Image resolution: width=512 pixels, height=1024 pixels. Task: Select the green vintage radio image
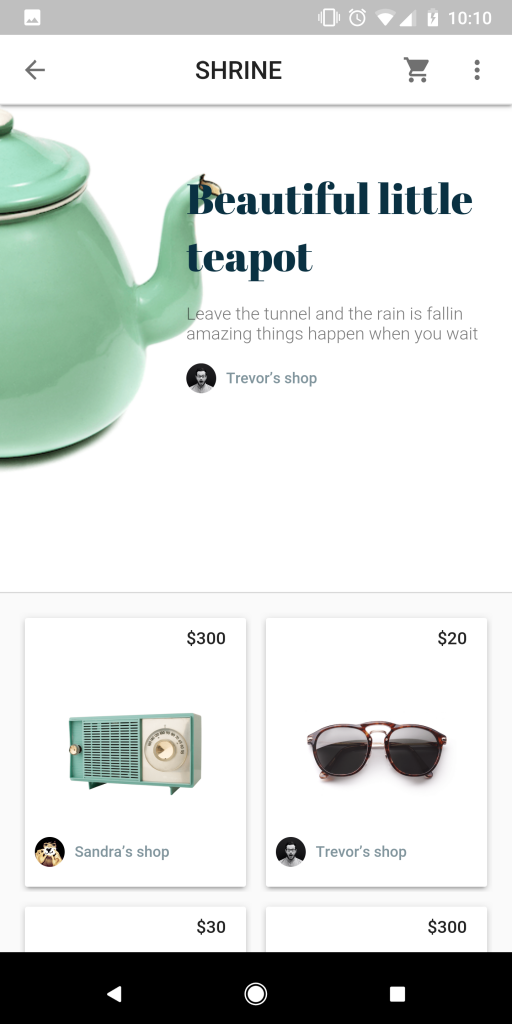[135, 754]
